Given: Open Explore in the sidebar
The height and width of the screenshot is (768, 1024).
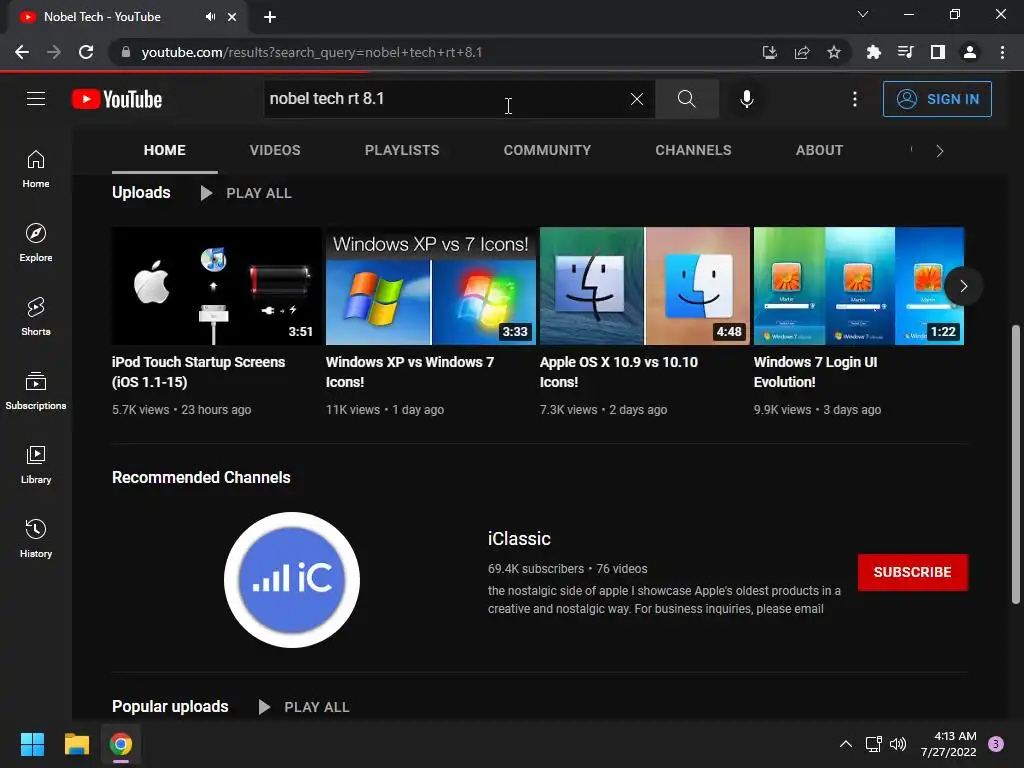Looking at the screenshot, I should [x=36, y=242].
